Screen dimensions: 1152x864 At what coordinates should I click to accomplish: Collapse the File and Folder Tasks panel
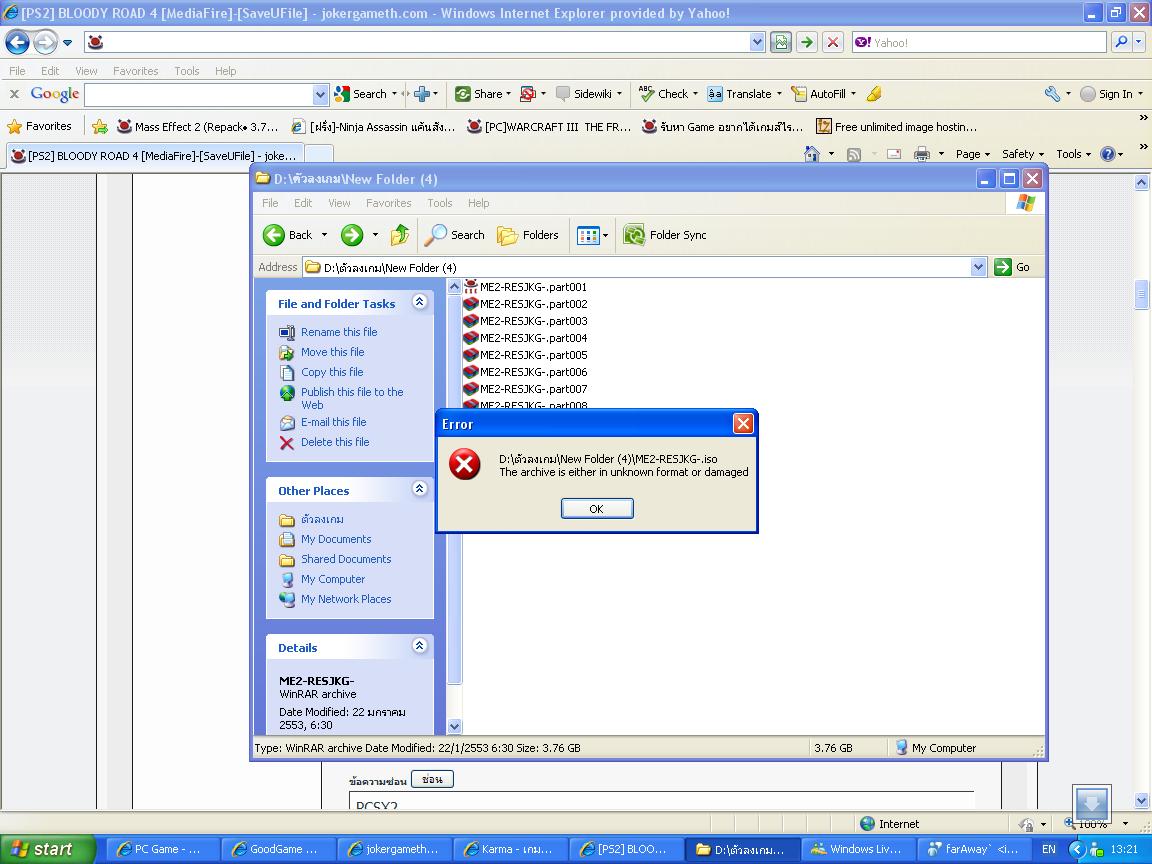[420, 302]
